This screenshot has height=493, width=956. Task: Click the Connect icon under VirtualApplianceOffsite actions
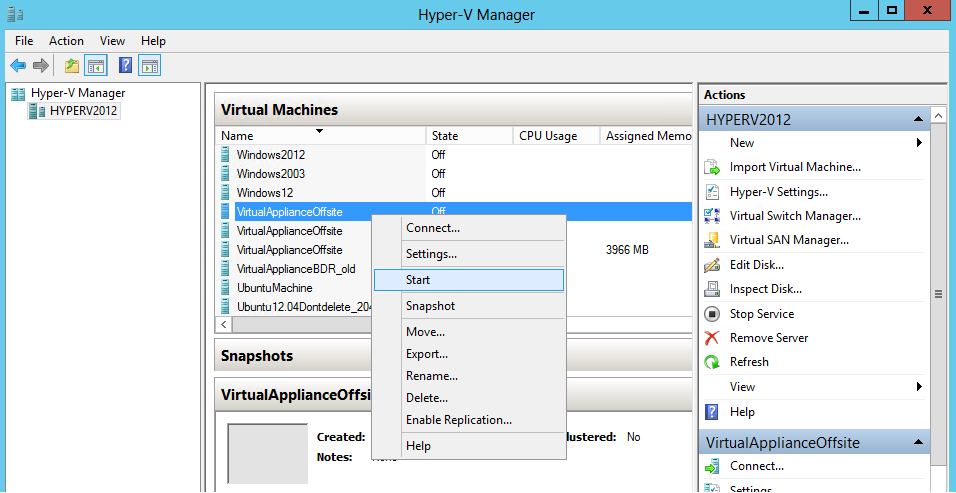point(712,467)
